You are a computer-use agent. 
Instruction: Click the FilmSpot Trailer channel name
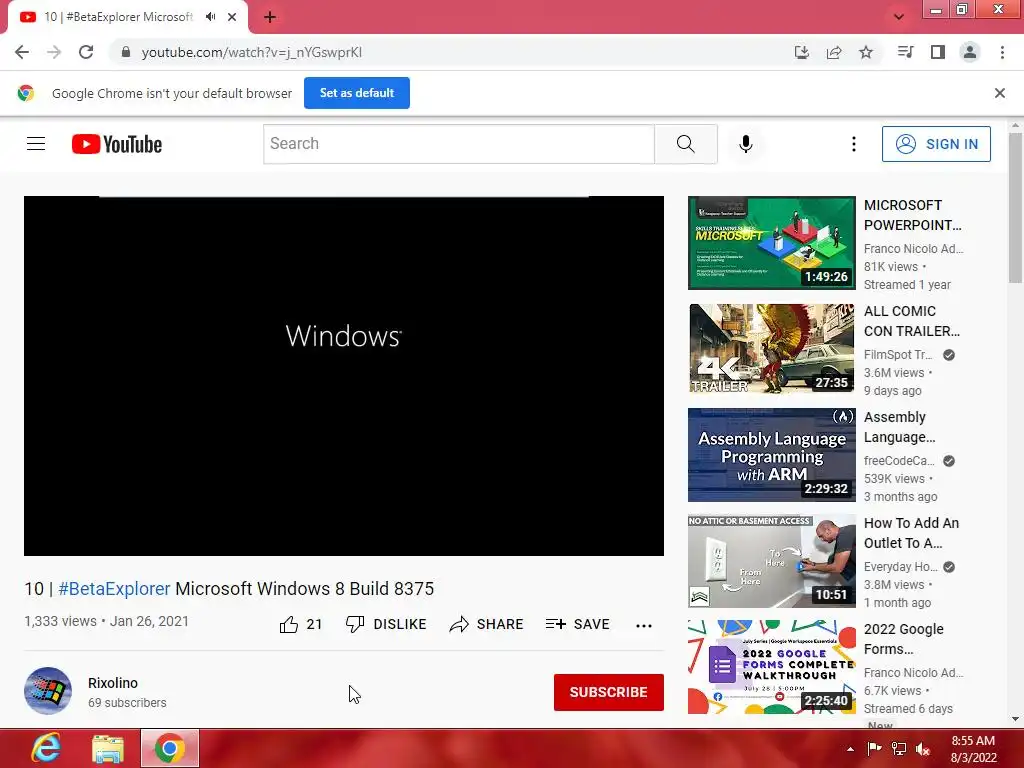[x=898, y=355]
